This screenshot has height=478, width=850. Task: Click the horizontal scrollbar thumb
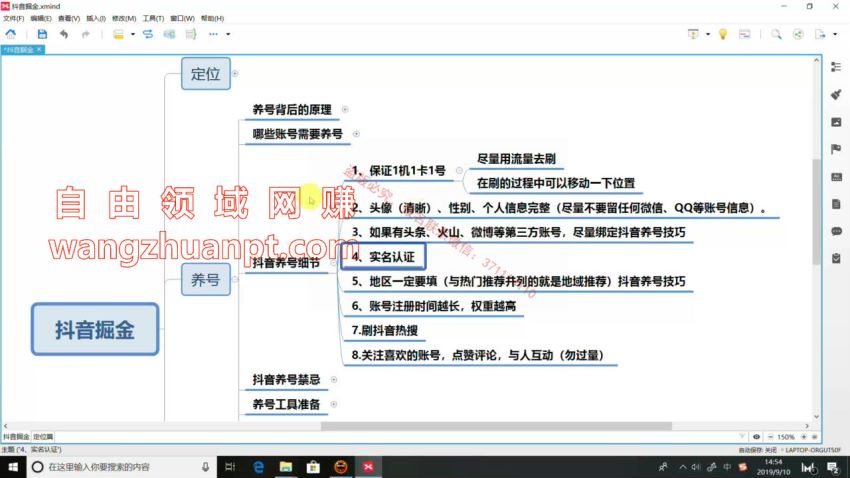[496, 426]
